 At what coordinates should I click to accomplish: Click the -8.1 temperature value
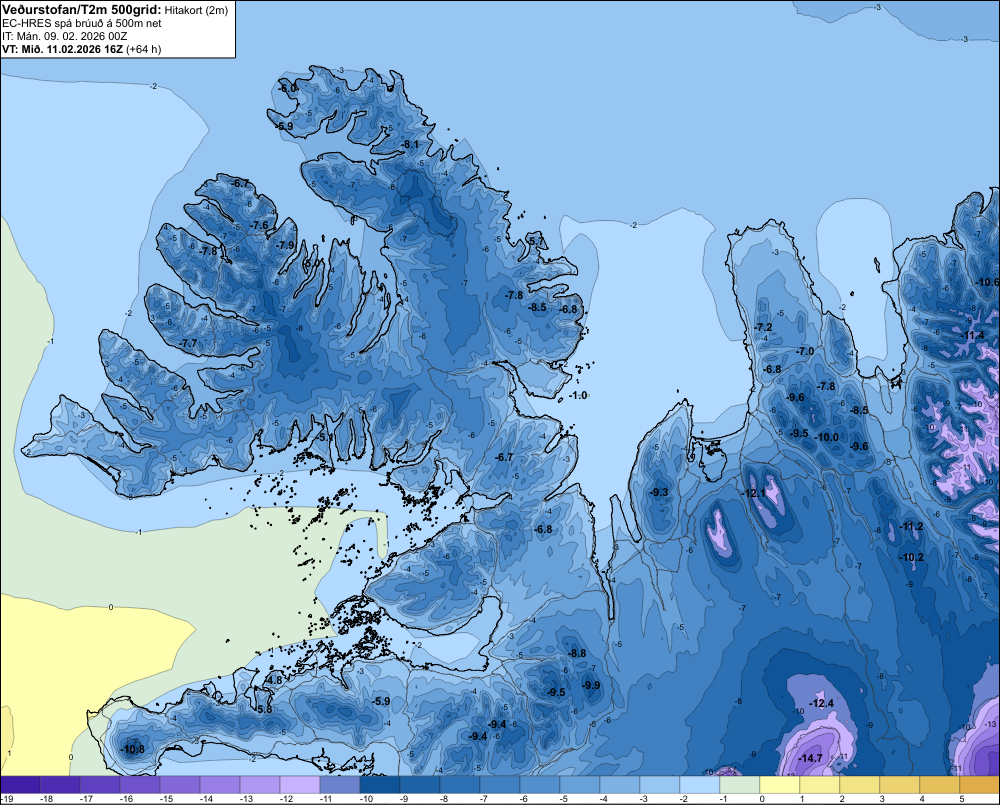409,145
